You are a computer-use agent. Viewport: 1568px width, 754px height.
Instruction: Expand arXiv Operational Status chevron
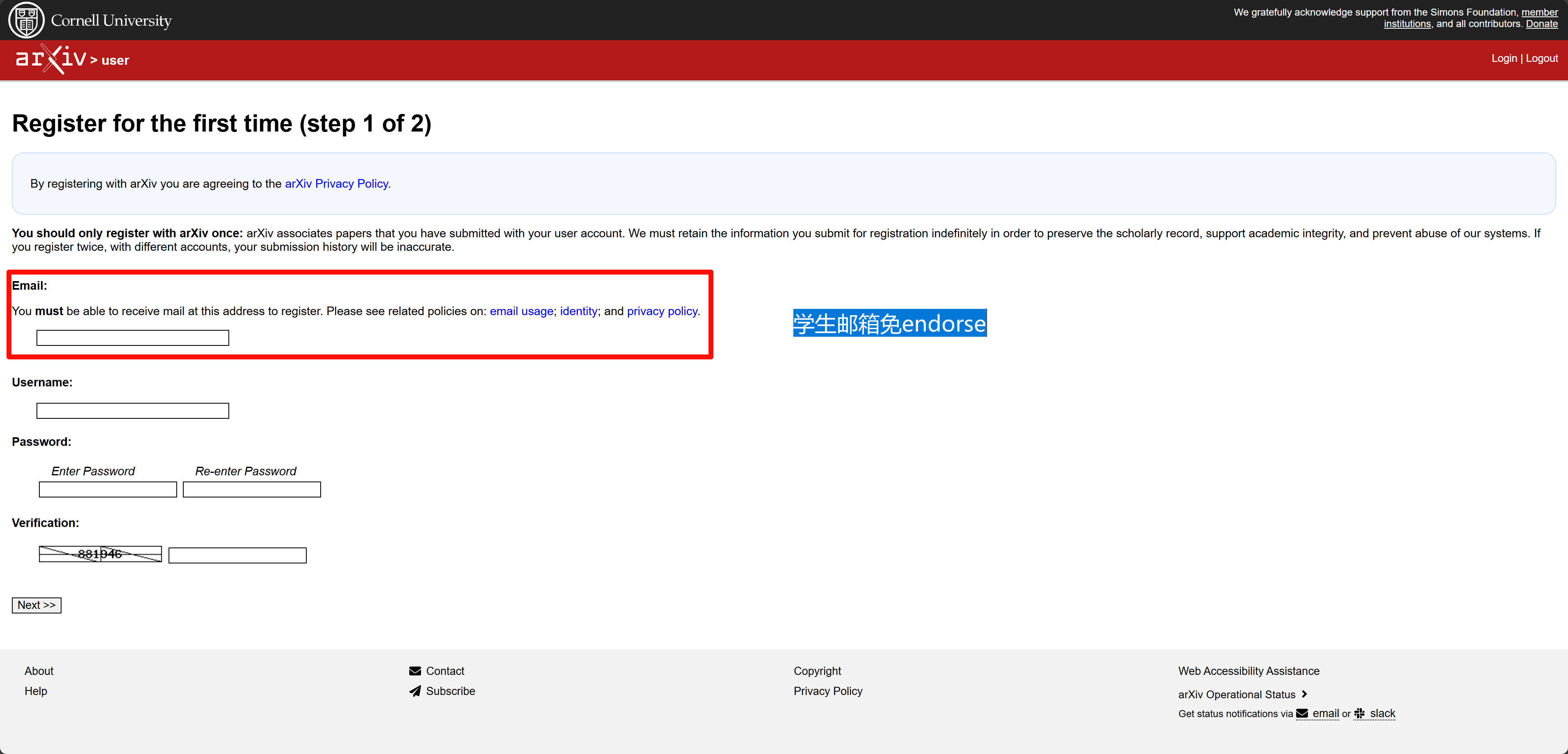[1304, 694]
